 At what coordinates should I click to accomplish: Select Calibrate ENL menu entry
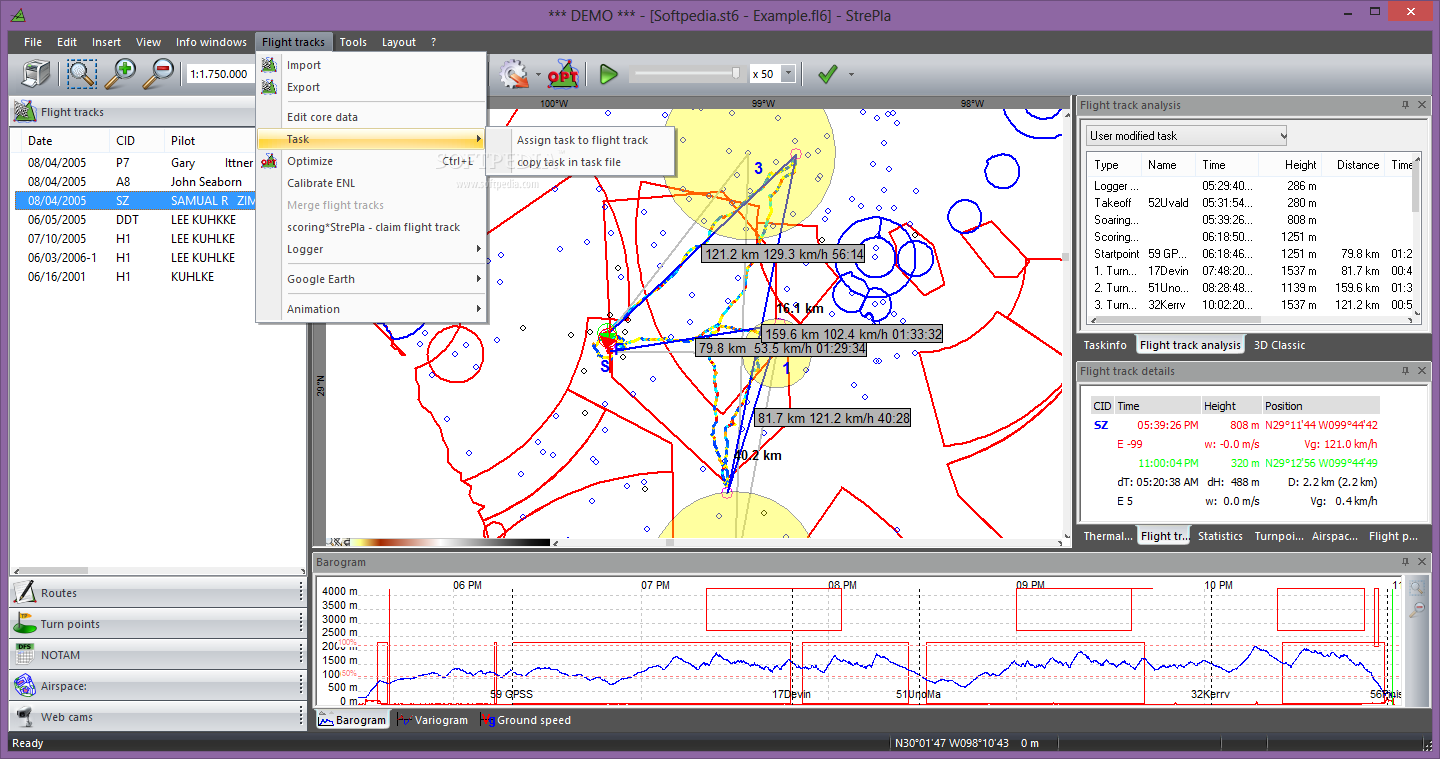coord(372,183)
